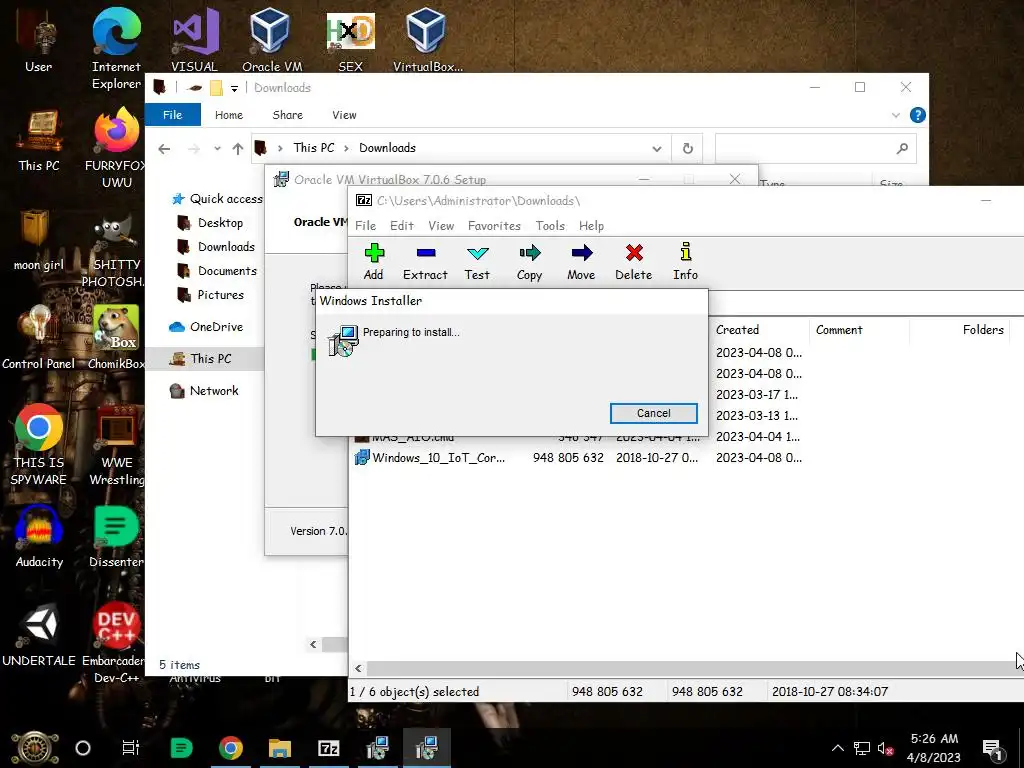The height and width of the screenshot is (768, 1024).
Task: Select the Copy tool in 7-Zip
Action: pyautogui.click(x=530, y=262)
